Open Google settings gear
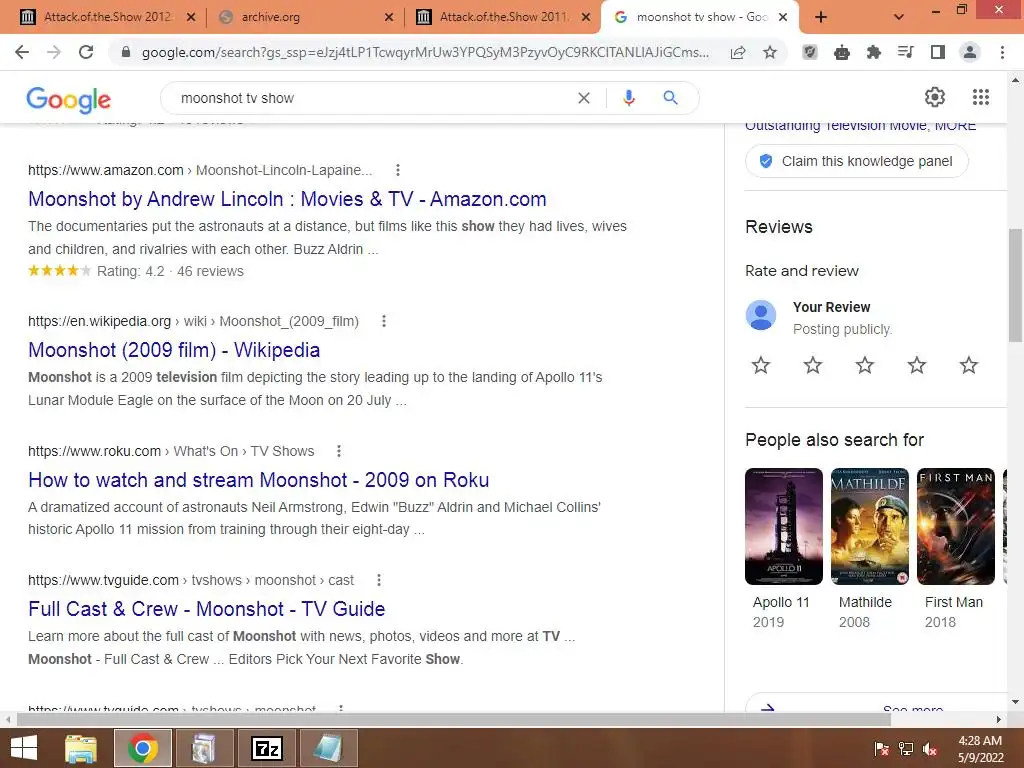Viewport: 1024px width, 768px height. pos(935,97)
